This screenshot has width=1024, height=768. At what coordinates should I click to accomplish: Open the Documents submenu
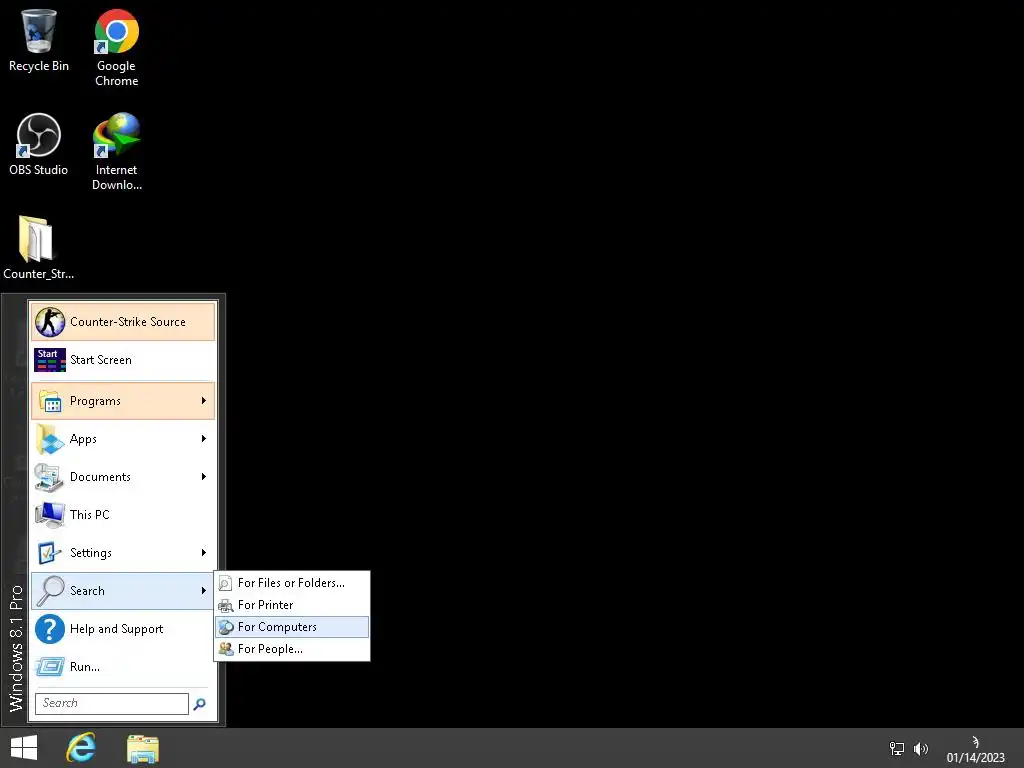pos(123,477)
